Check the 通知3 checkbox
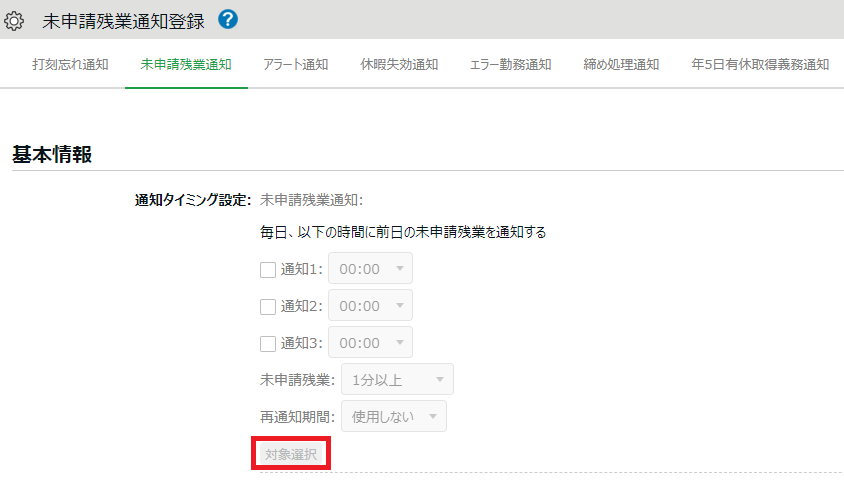Image resolution: width=844 pixels, height=485 pixels. (268, 343)
